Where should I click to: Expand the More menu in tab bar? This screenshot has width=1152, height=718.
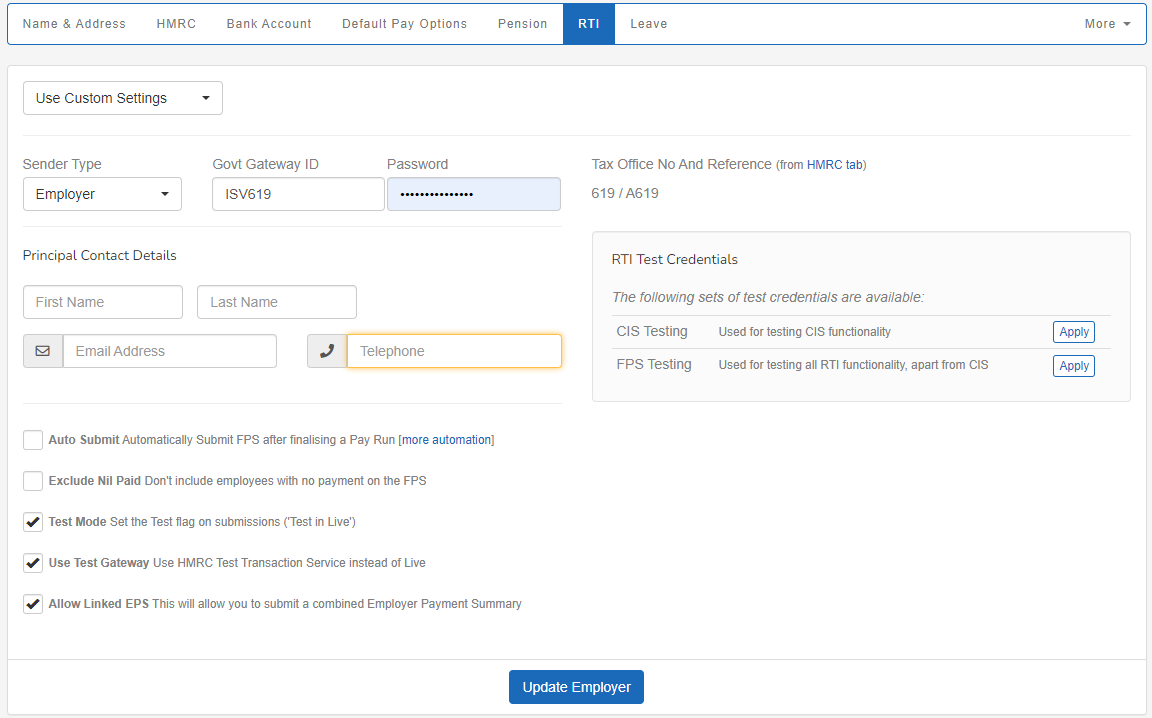1107,24
